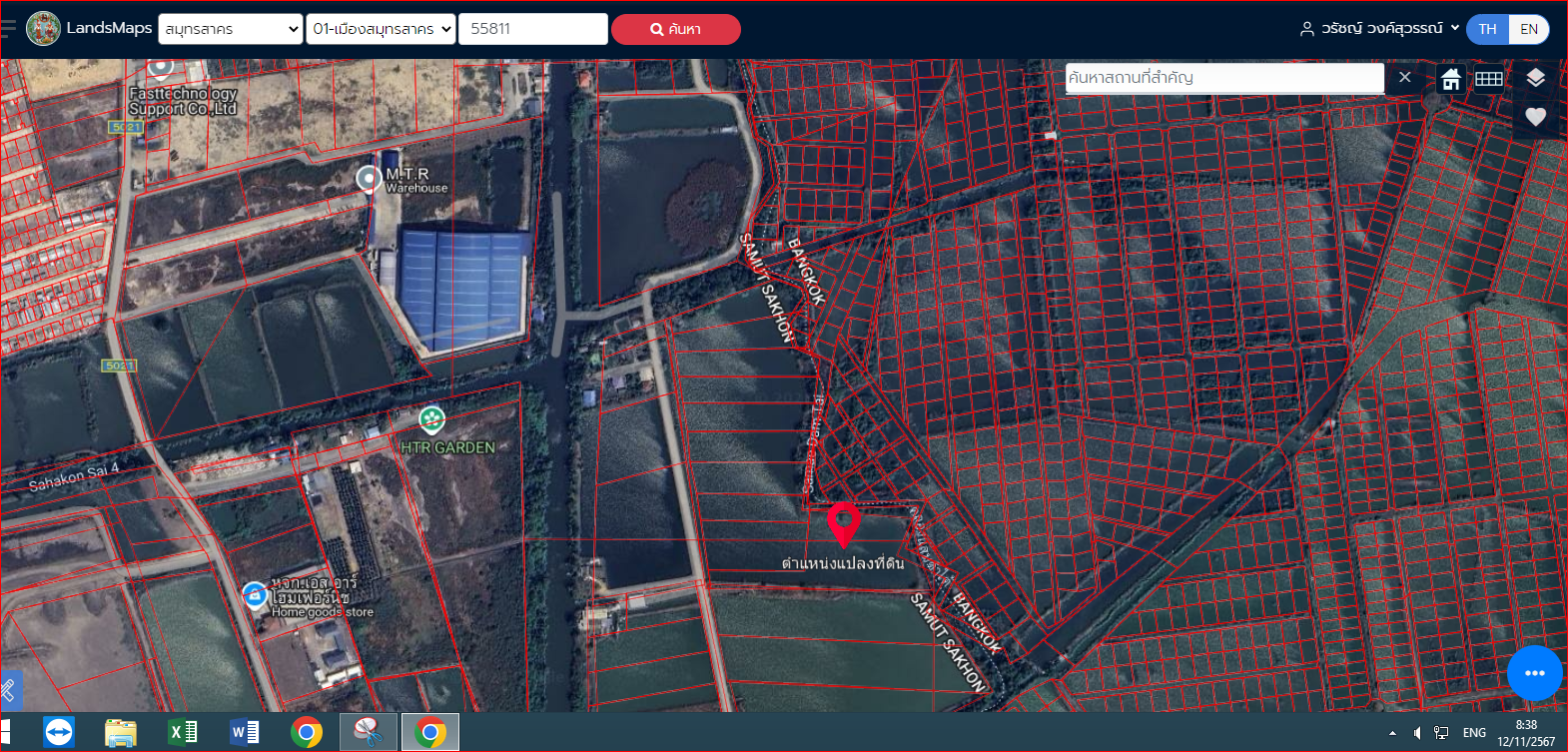The height and width of the screenshot is (752, 1568).
Task: Open the blue chat bubble button
Action: pyautogui.click(x=1535, y=673)
